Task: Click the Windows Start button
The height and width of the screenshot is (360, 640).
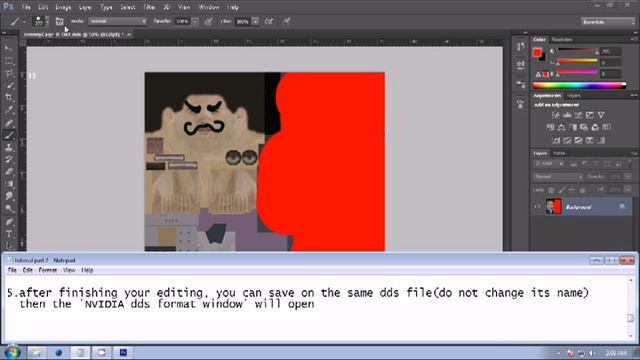Action: click(x=12, y=352)
